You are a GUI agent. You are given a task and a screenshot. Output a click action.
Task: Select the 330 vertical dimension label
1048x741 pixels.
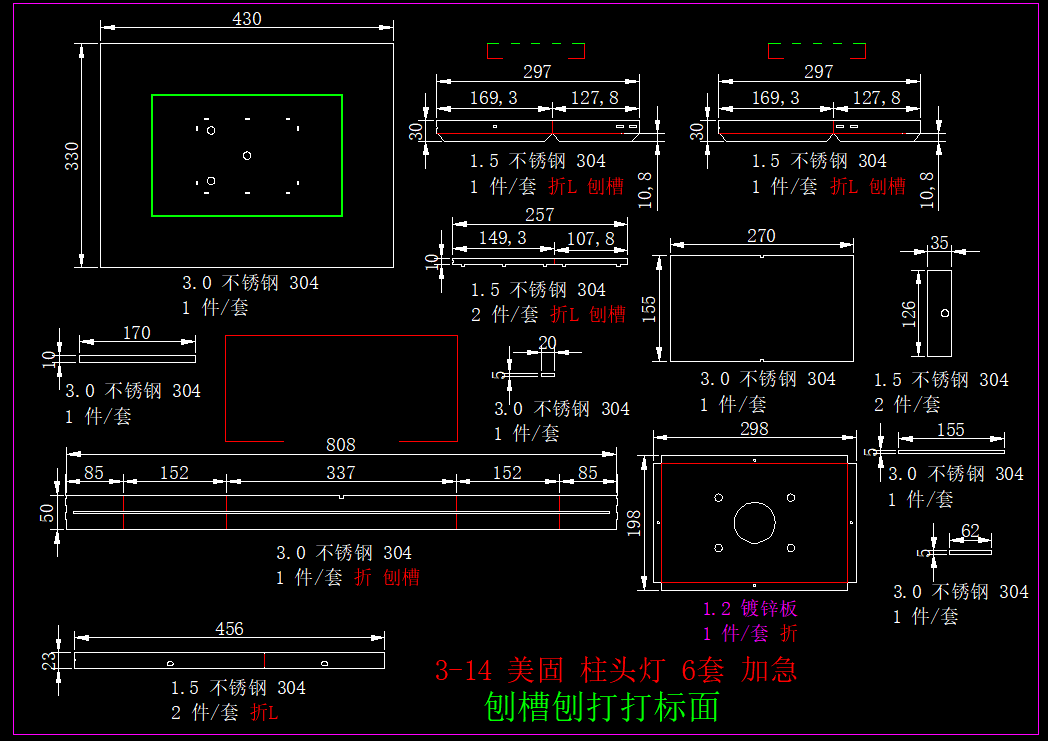click(x=73, y=155)
